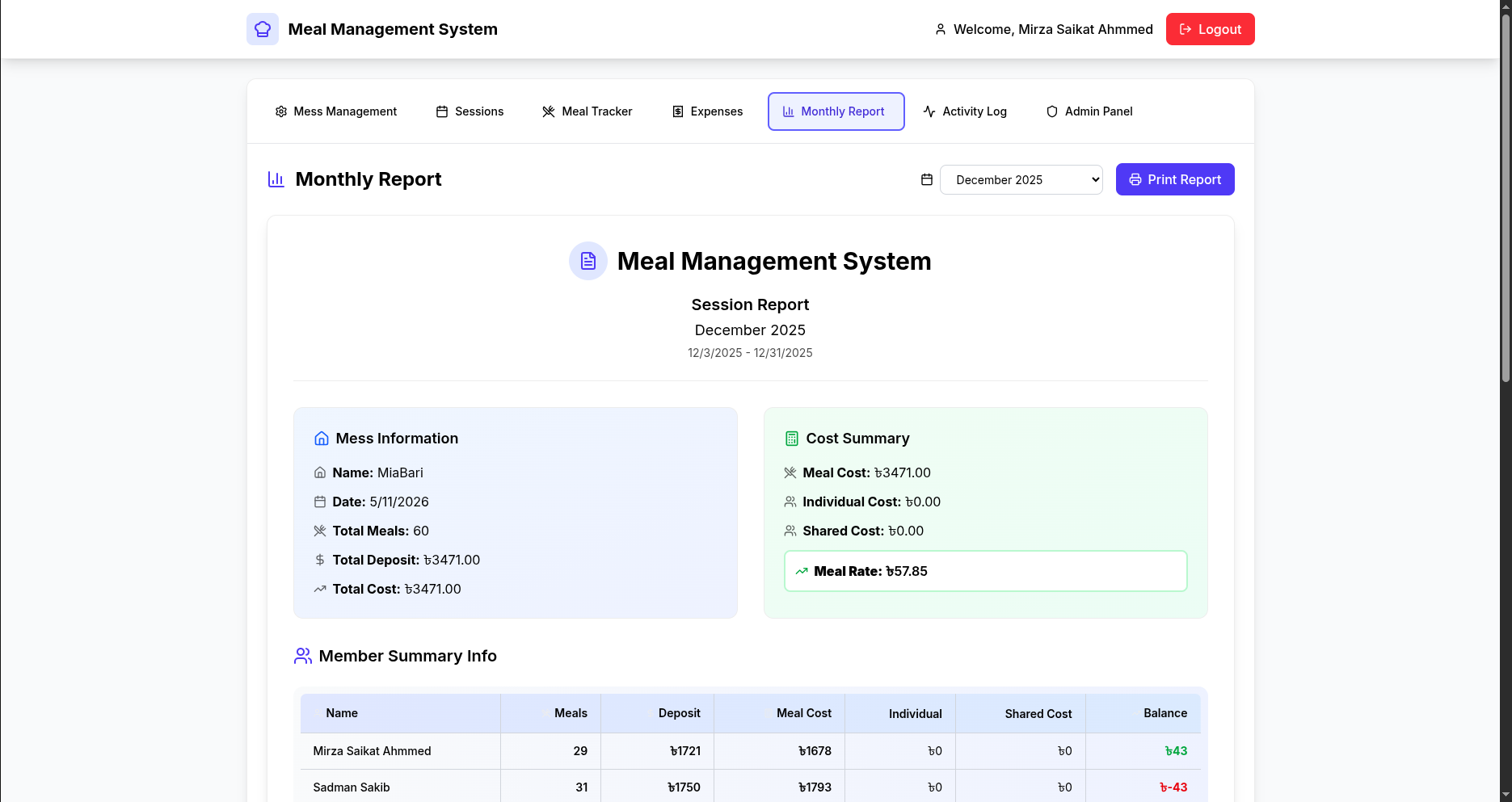Go to the Expenses tab
This screenshot has width=1512, height=802.
[x=707, y=111]
